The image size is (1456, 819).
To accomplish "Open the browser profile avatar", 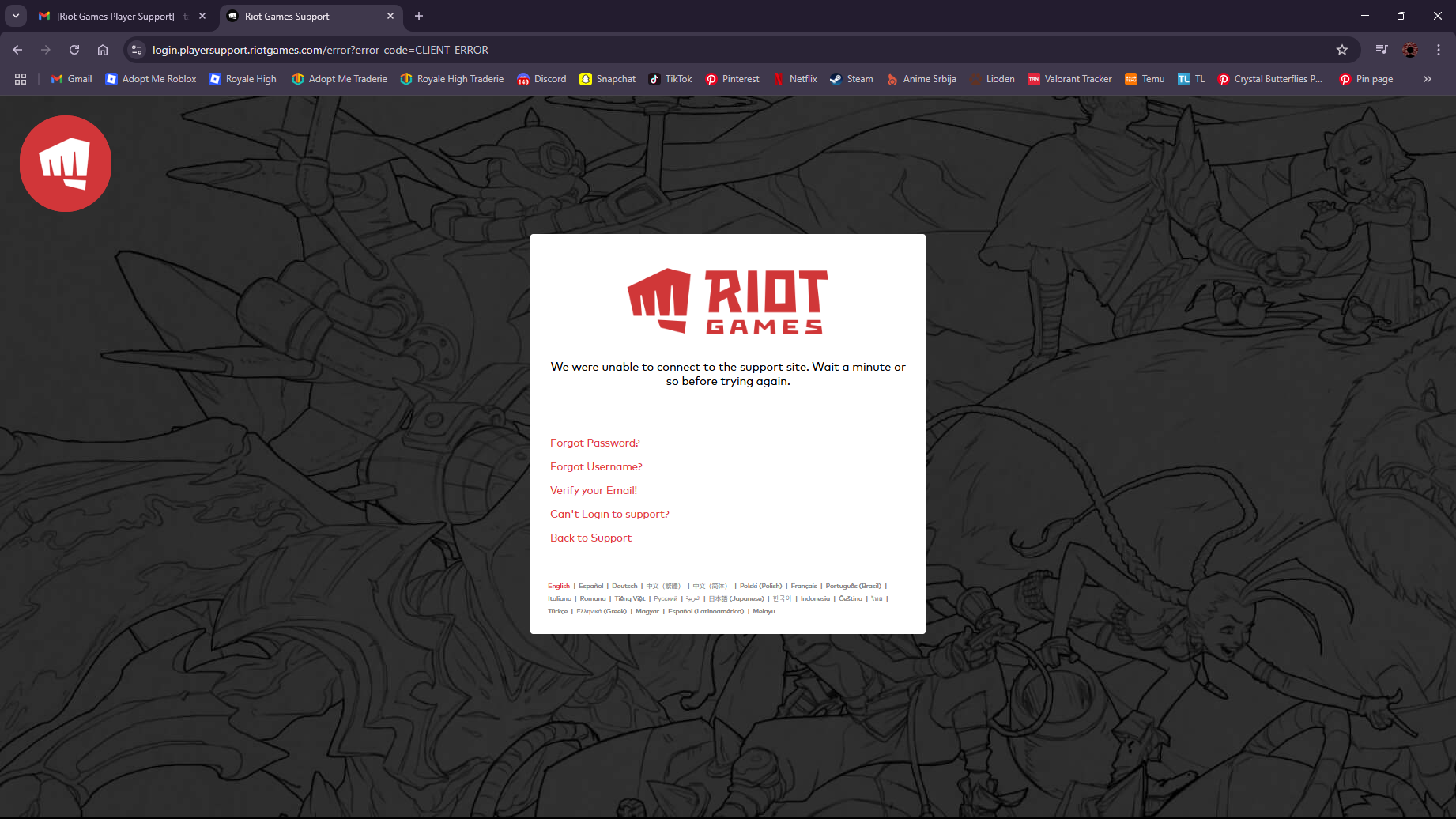I will coord(1410,50).
